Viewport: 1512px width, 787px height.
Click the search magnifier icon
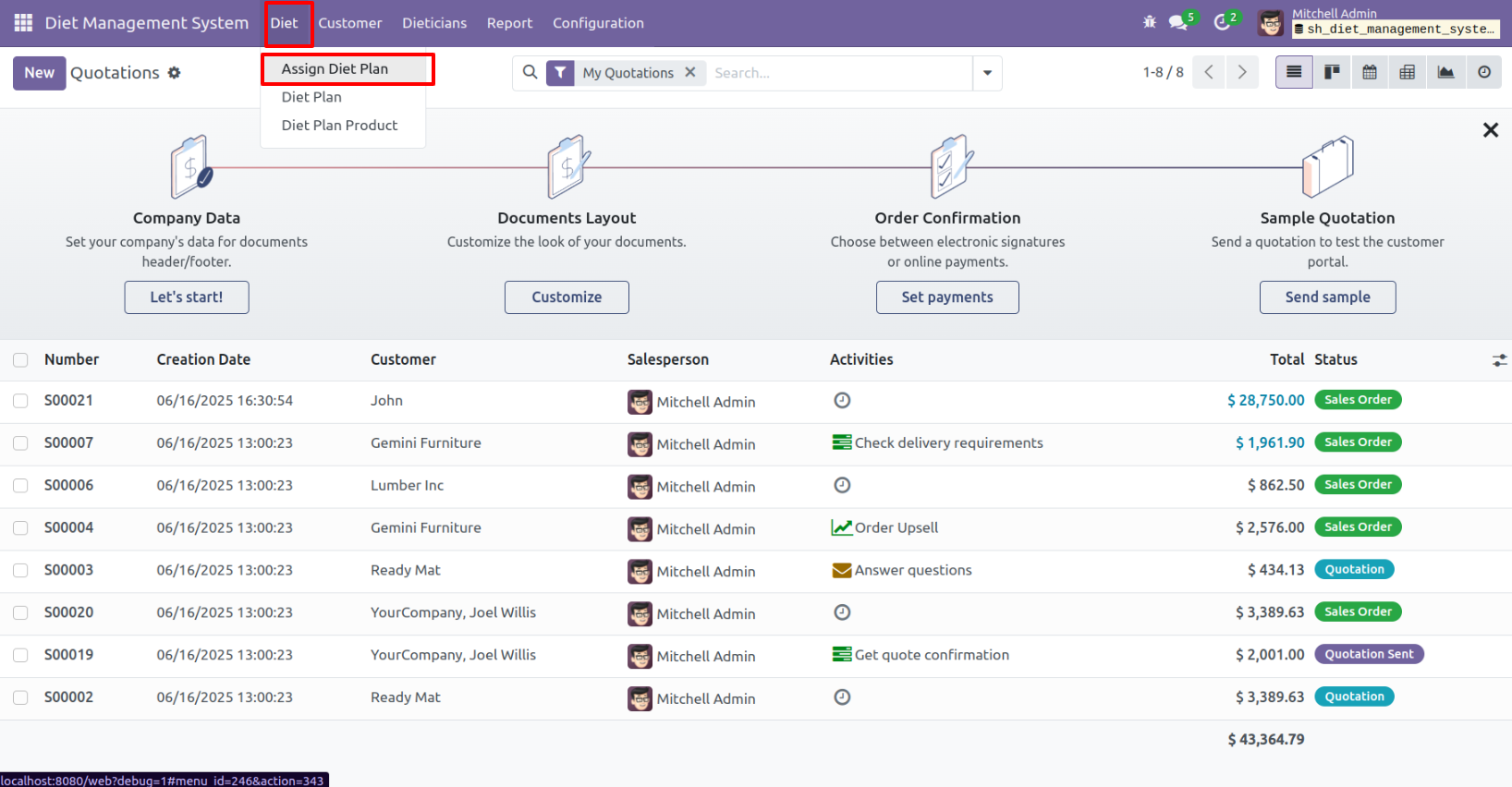[530, 72]
